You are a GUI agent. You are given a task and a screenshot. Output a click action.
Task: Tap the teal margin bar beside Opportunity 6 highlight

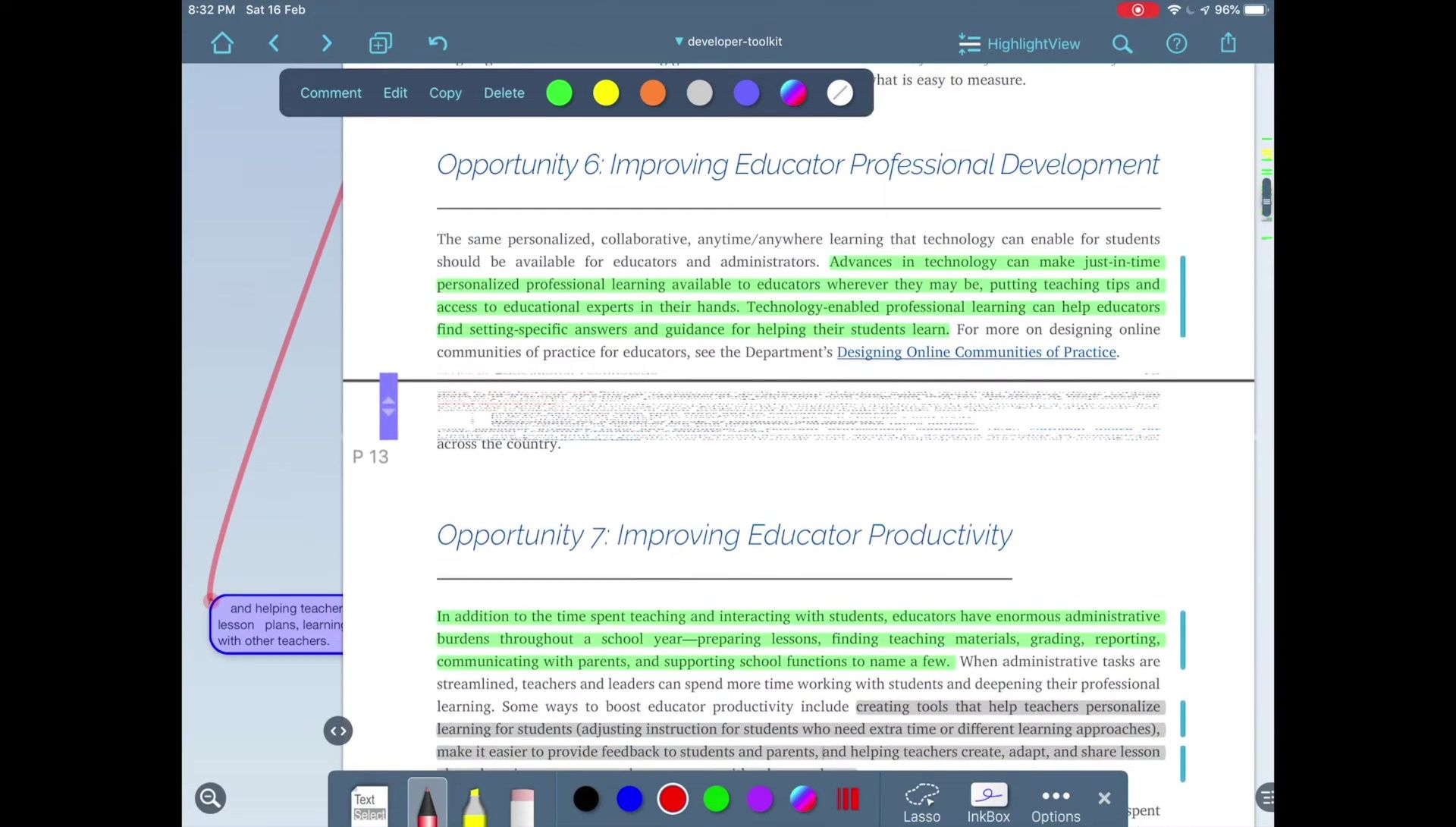pos(1183,297)
